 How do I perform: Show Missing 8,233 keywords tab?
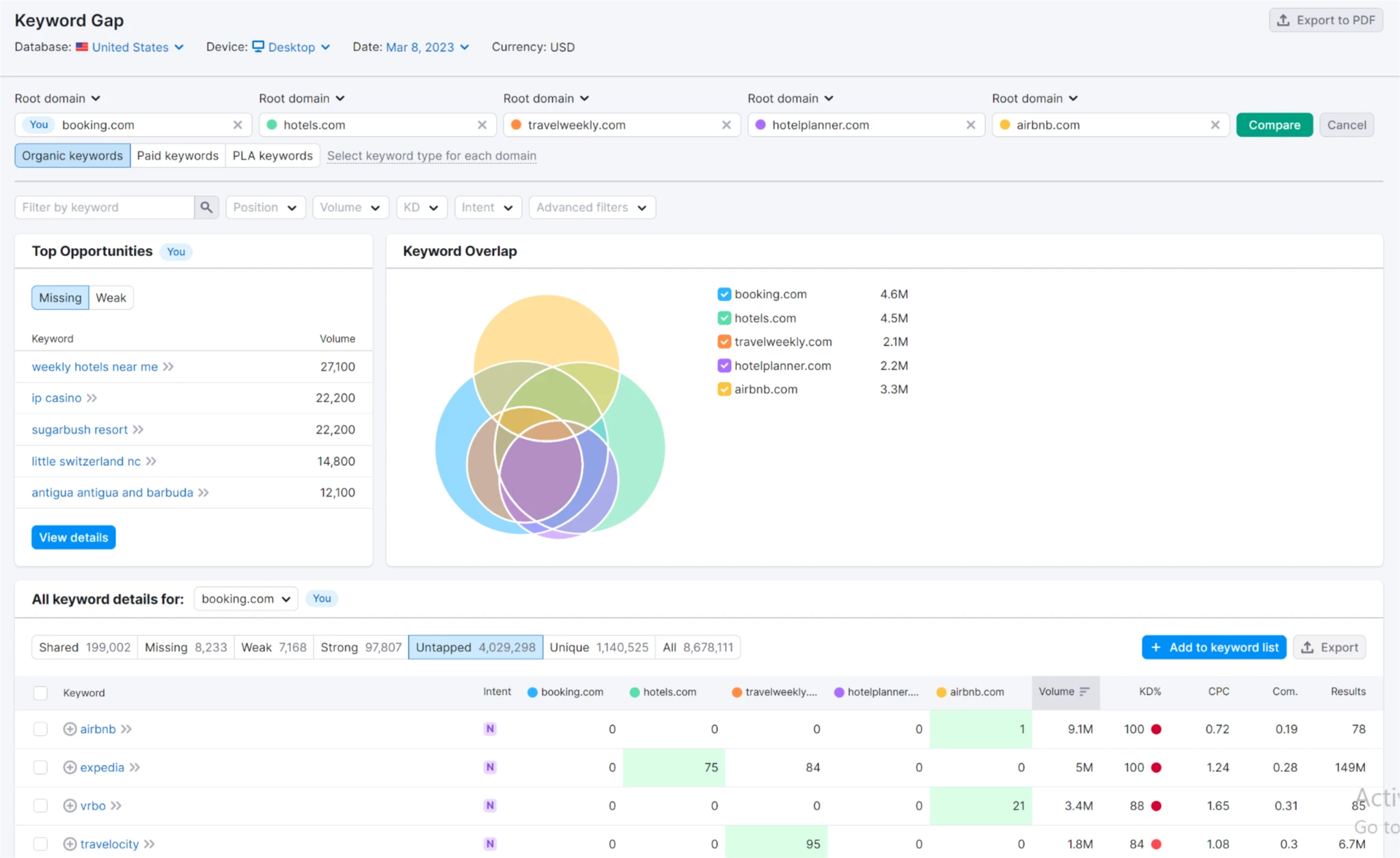186,647
